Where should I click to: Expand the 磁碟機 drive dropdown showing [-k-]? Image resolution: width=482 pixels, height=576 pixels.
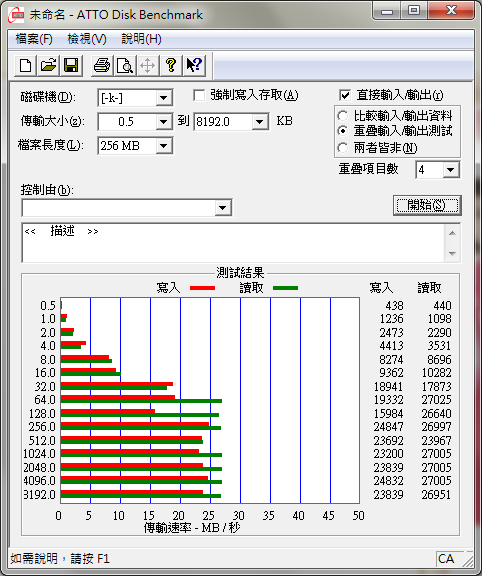163,98
